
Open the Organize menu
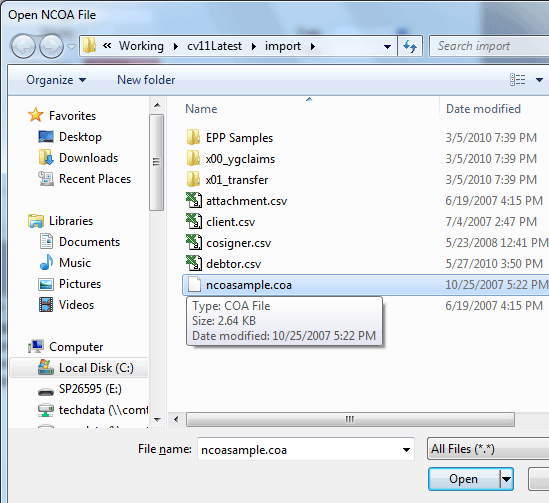56,80
